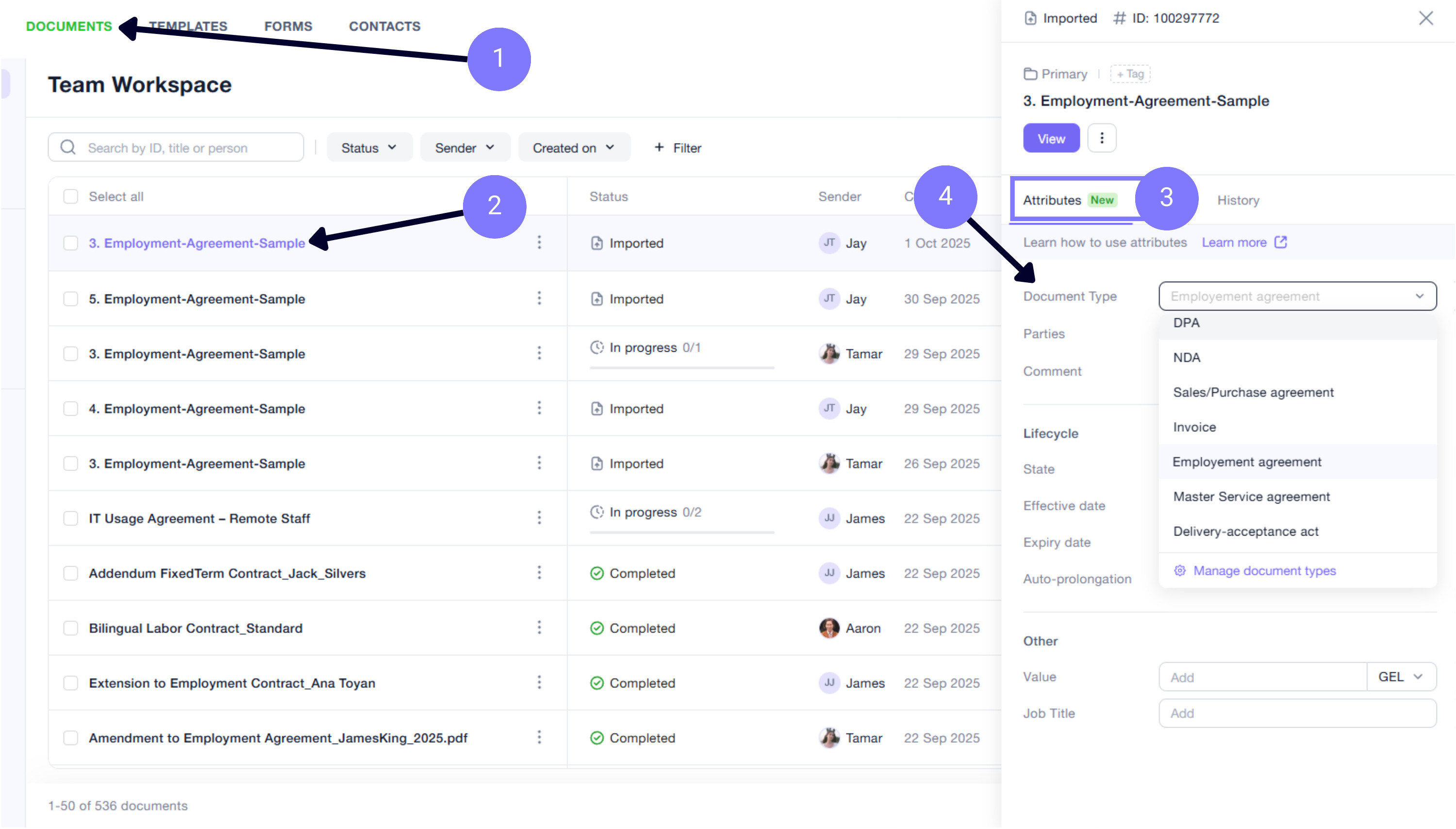The height and width of the screenshot is (829, 1456).
Task: Open kebab menu for 5. Employment-Agreement-Sample row
Action: (539, 298)
